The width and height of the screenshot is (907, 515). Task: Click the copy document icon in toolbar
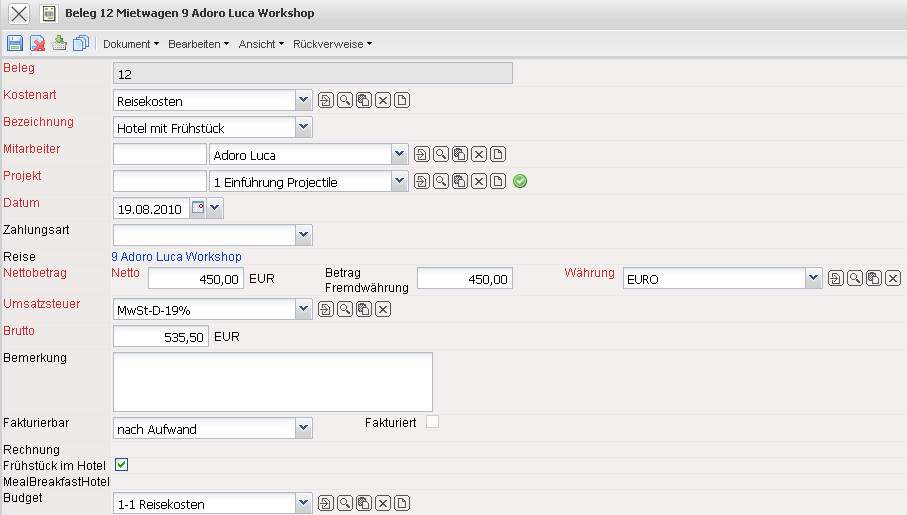click(81, 43)
